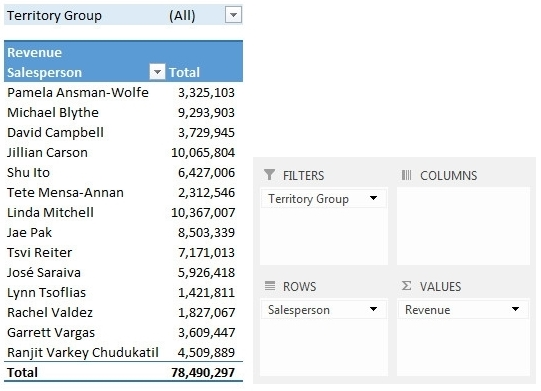Open the Salesperson header filter arrow
The height and width of the screenshot is (391, 541).
click(157, 72)
